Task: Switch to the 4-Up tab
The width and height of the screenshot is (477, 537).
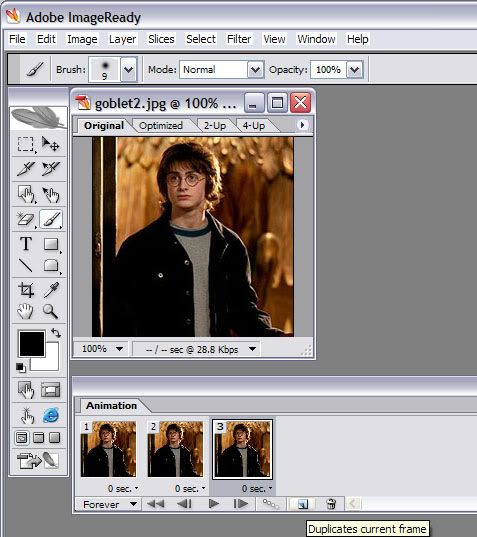Action: click(254, 126)
